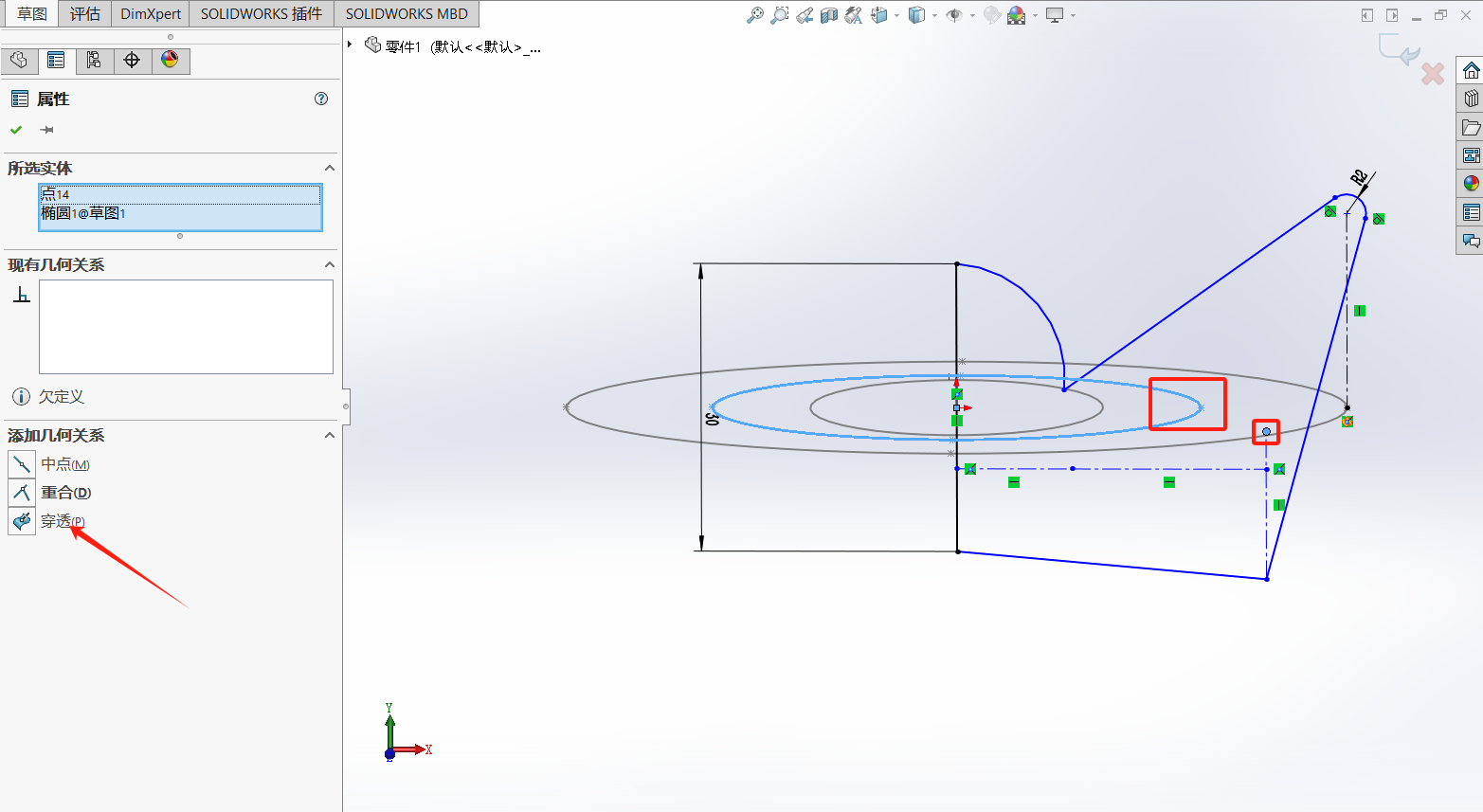Open the ConfigurationManager tab

click(x=94, y=61)
